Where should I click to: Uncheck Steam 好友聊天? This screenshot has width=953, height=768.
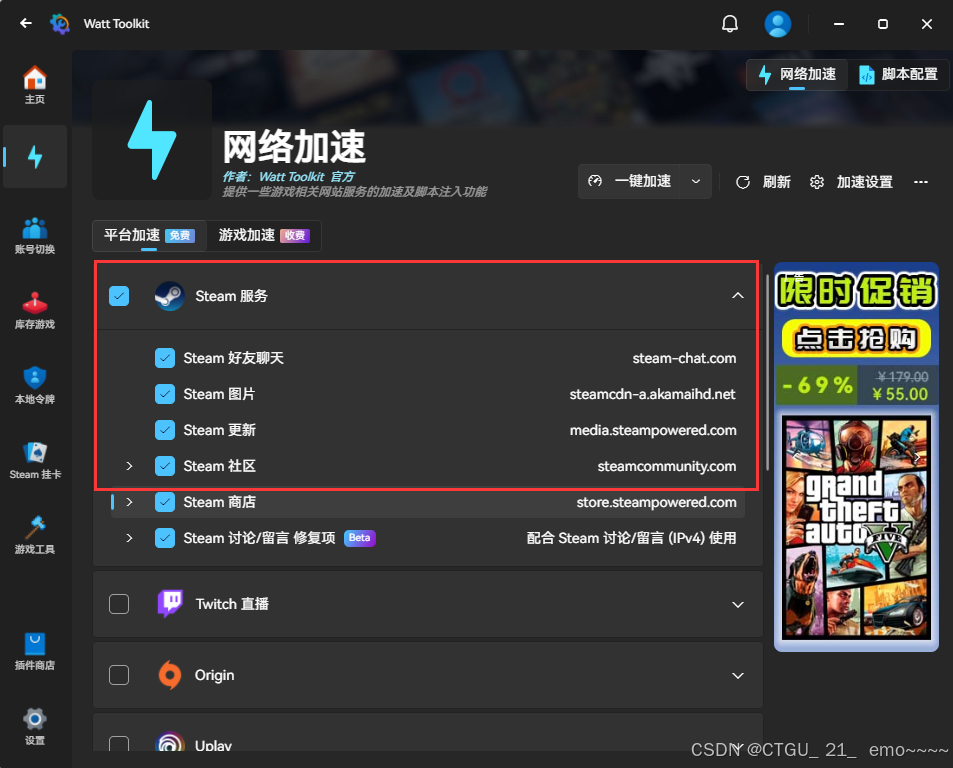click(165, 358)
